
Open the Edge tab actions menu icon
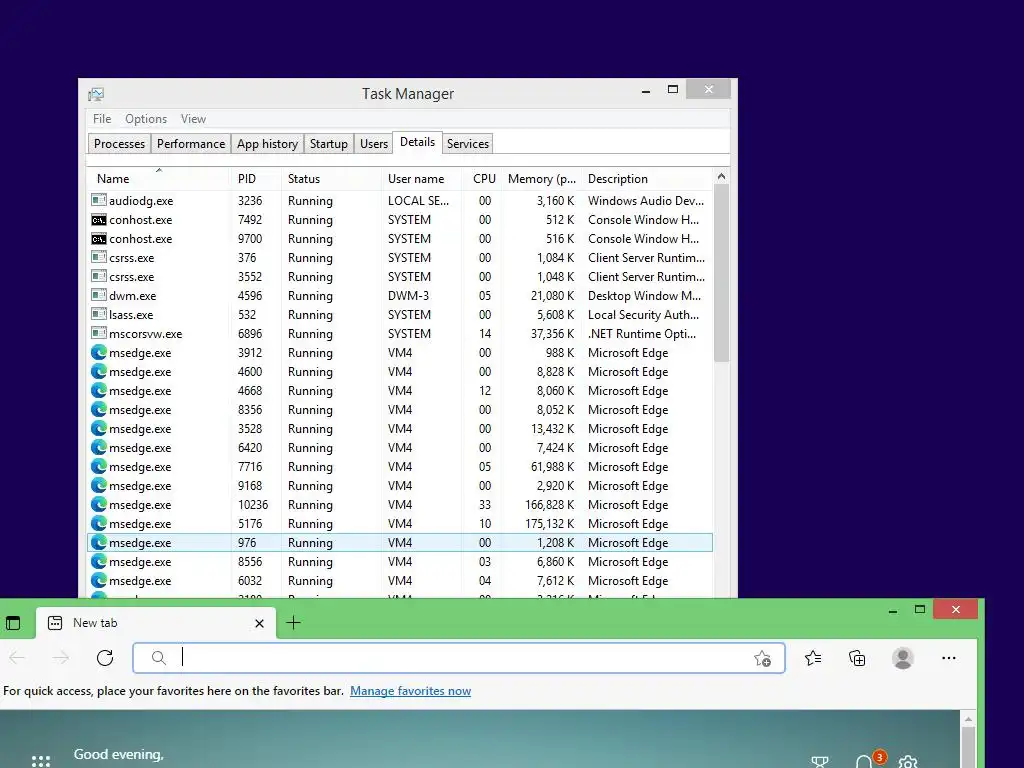(x=13, y=623)
